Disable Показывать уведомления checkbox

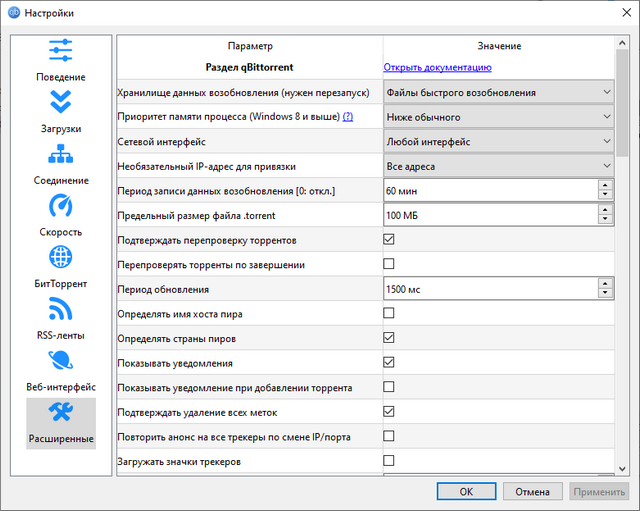(x=389, y=362)
